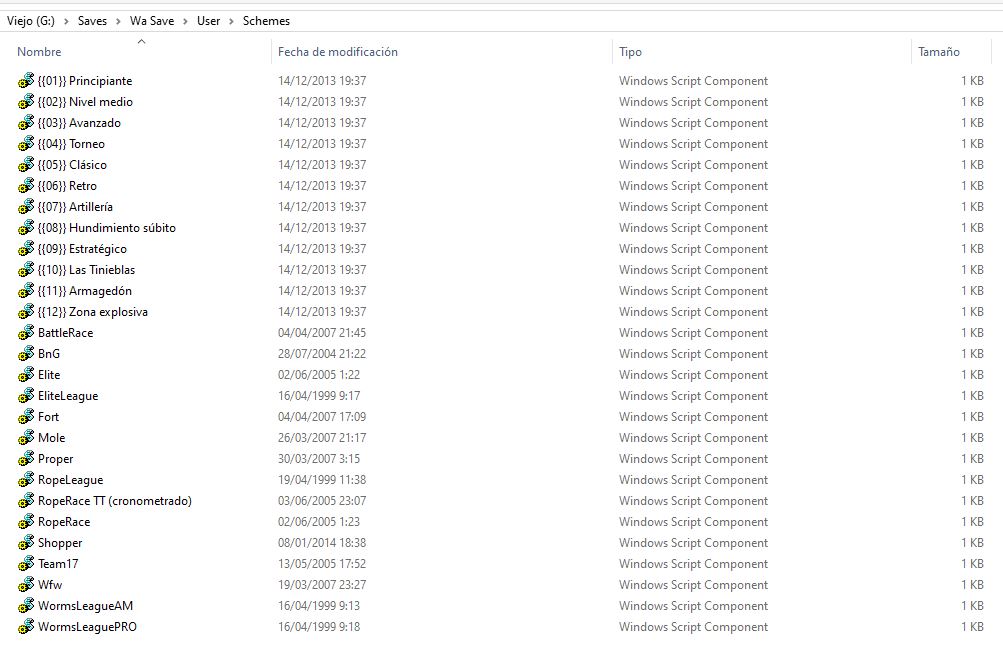Viewport: 1003px width, 661px height.
Task: Click the Tipo cell of the Fort row
Action: tap(693, 417)
